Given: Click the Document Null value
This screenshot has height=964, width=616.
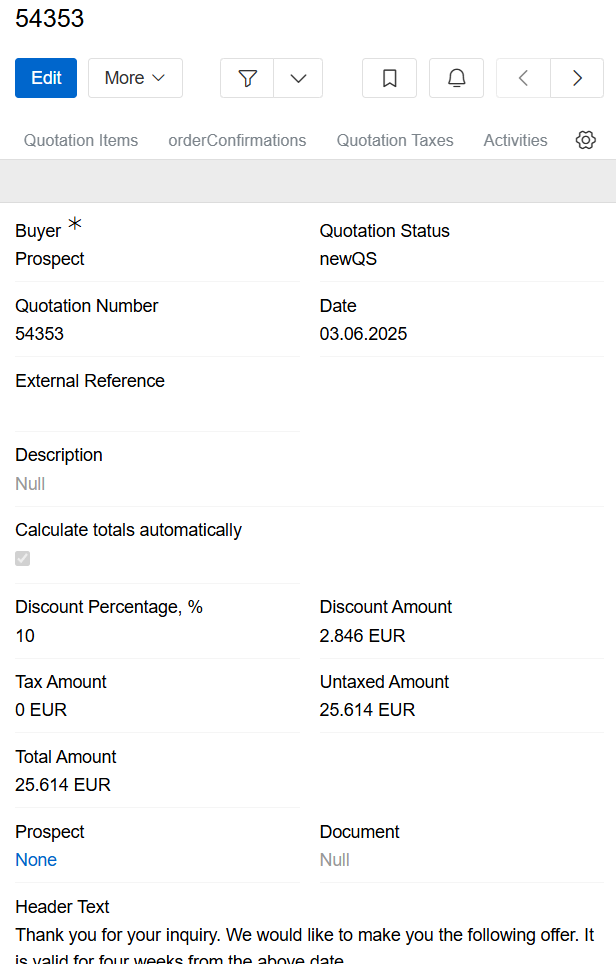Looking at the screenshot, I should click(x=335, y=860).
